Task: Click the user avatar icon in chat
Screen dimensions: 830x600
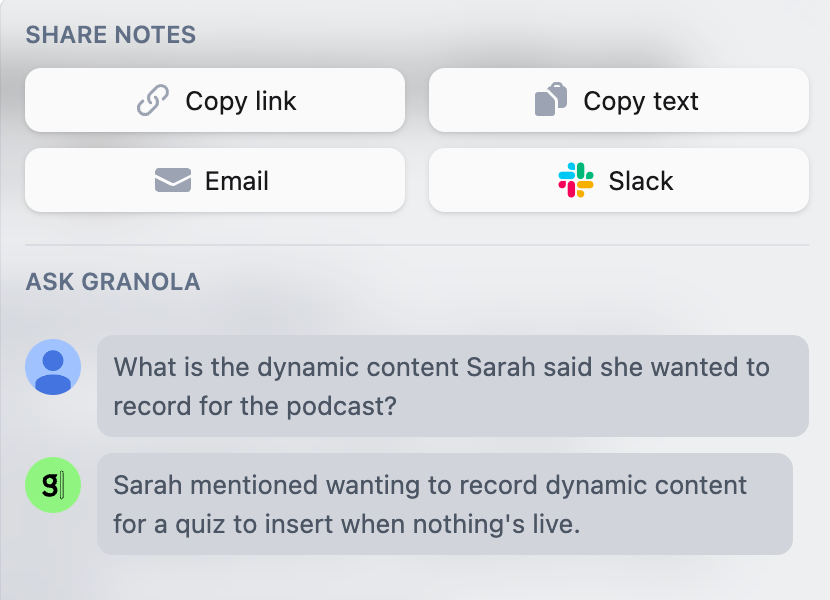Action: tap(53, 367)
